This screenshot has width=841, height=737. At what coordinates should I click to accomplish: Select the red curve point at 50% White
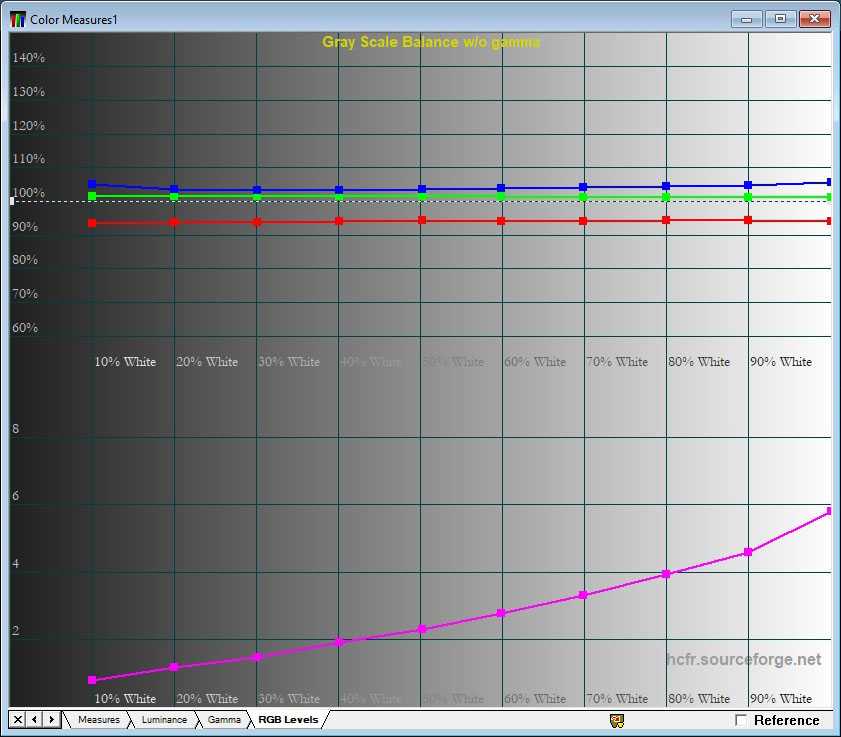(422, 220)
